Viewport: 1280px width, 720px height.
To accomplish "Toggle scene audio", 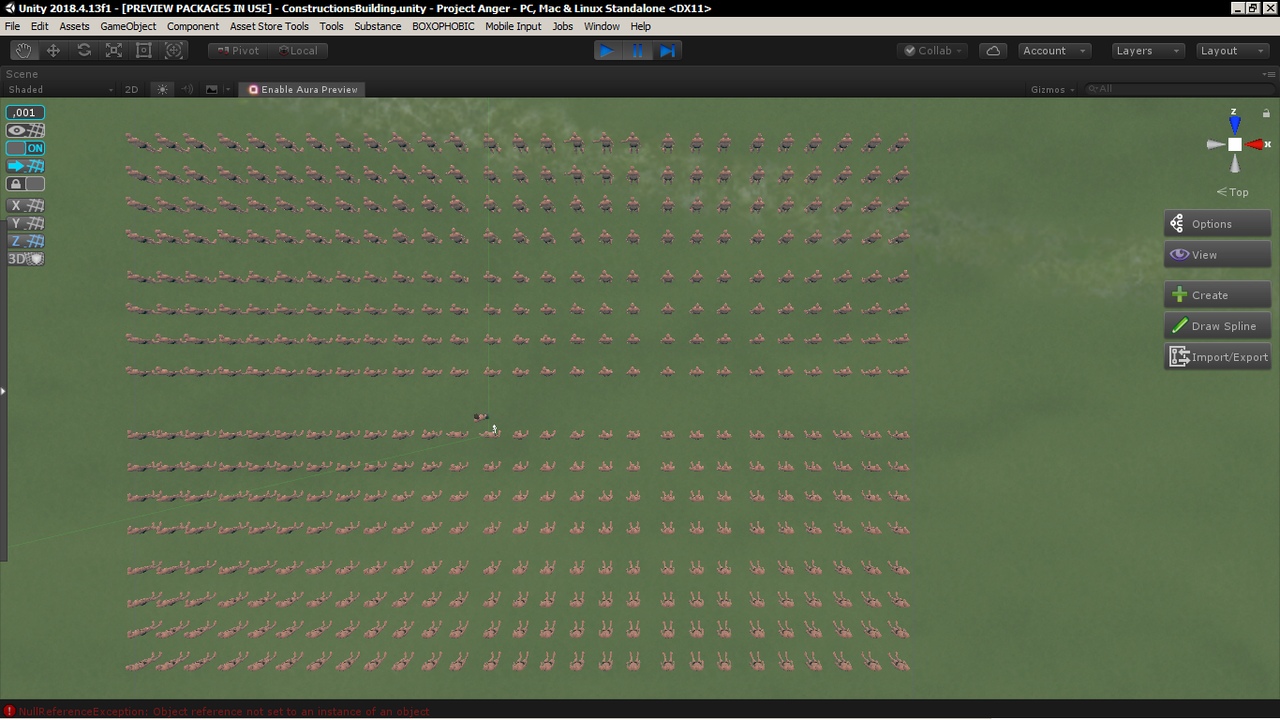I will [x=187, y=89].
